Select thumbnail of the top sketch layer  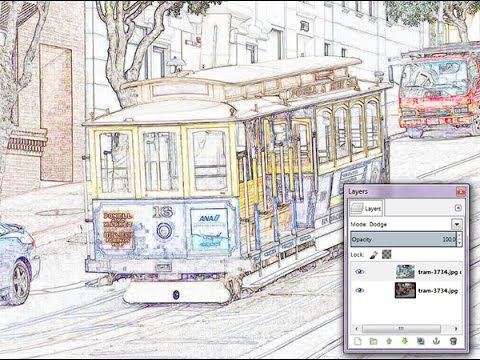(405, 272)
